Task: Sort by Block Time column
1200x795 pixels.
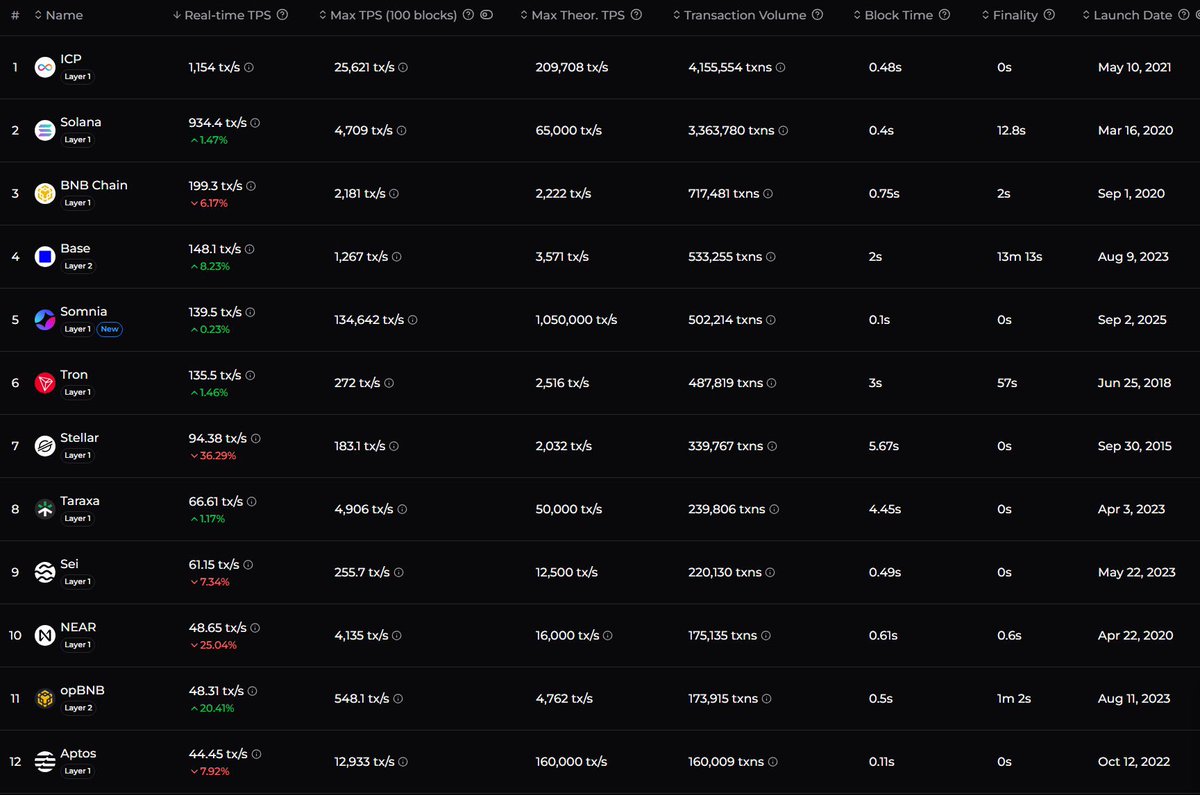Action: 893,15
